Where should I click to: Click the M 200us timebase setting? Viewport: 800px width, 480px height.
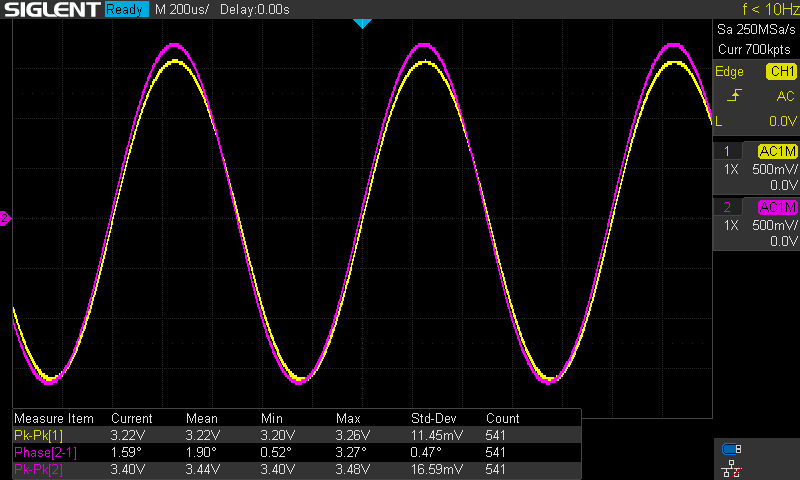pos(185,10)
